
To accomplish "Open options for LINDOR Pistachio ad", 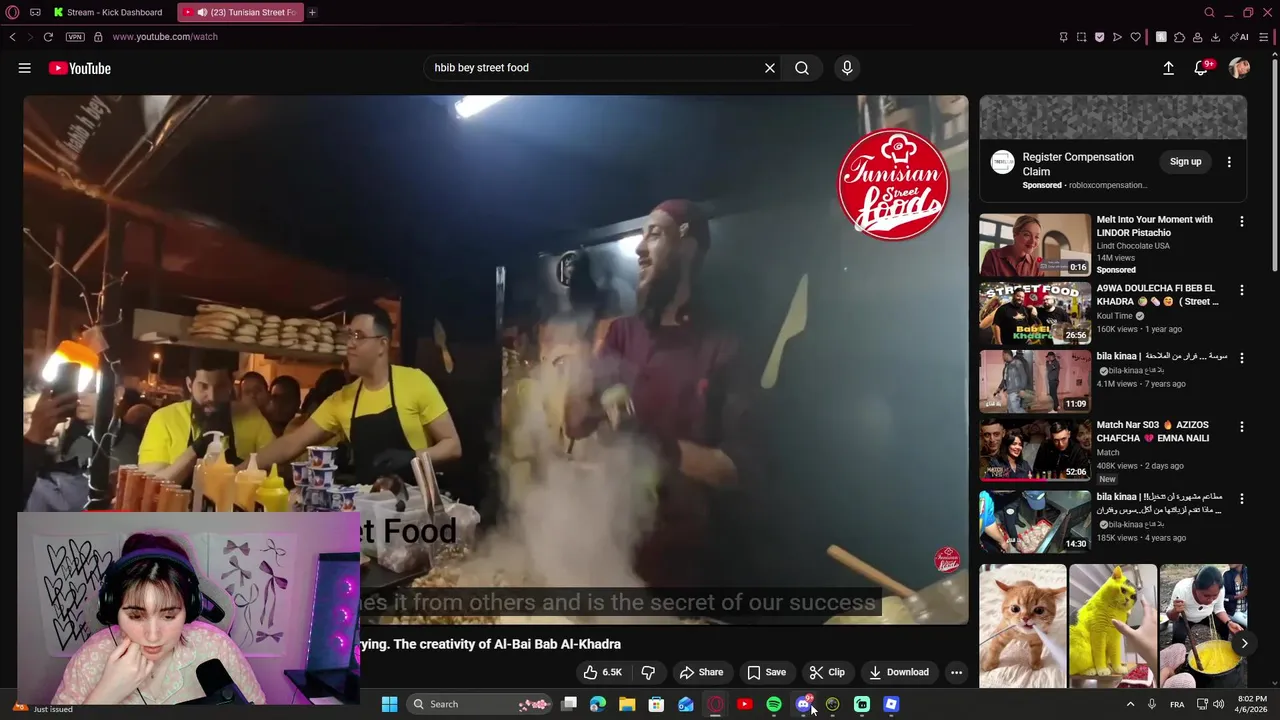I will click(x=1242, y=222).
